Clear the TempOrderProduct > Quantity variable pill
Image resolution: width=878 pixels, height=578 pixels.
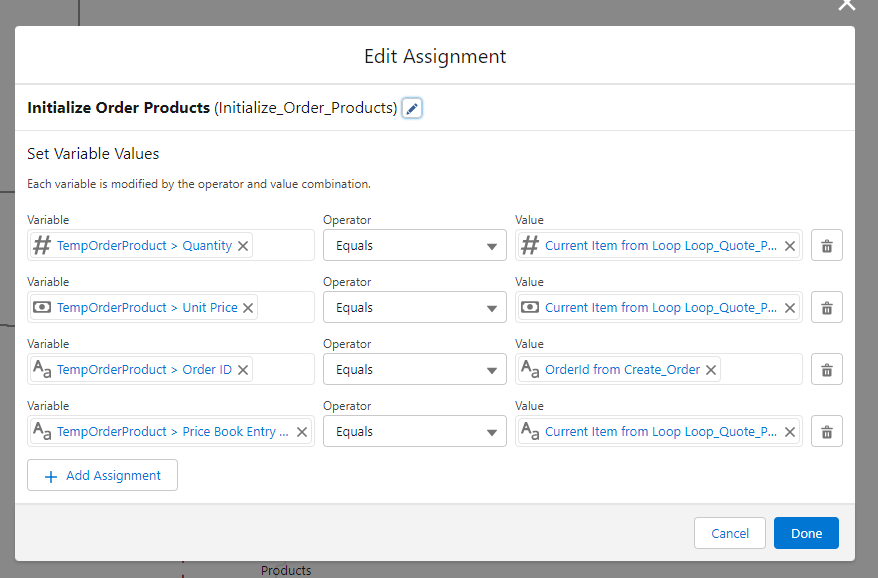[x=243, y=246]
